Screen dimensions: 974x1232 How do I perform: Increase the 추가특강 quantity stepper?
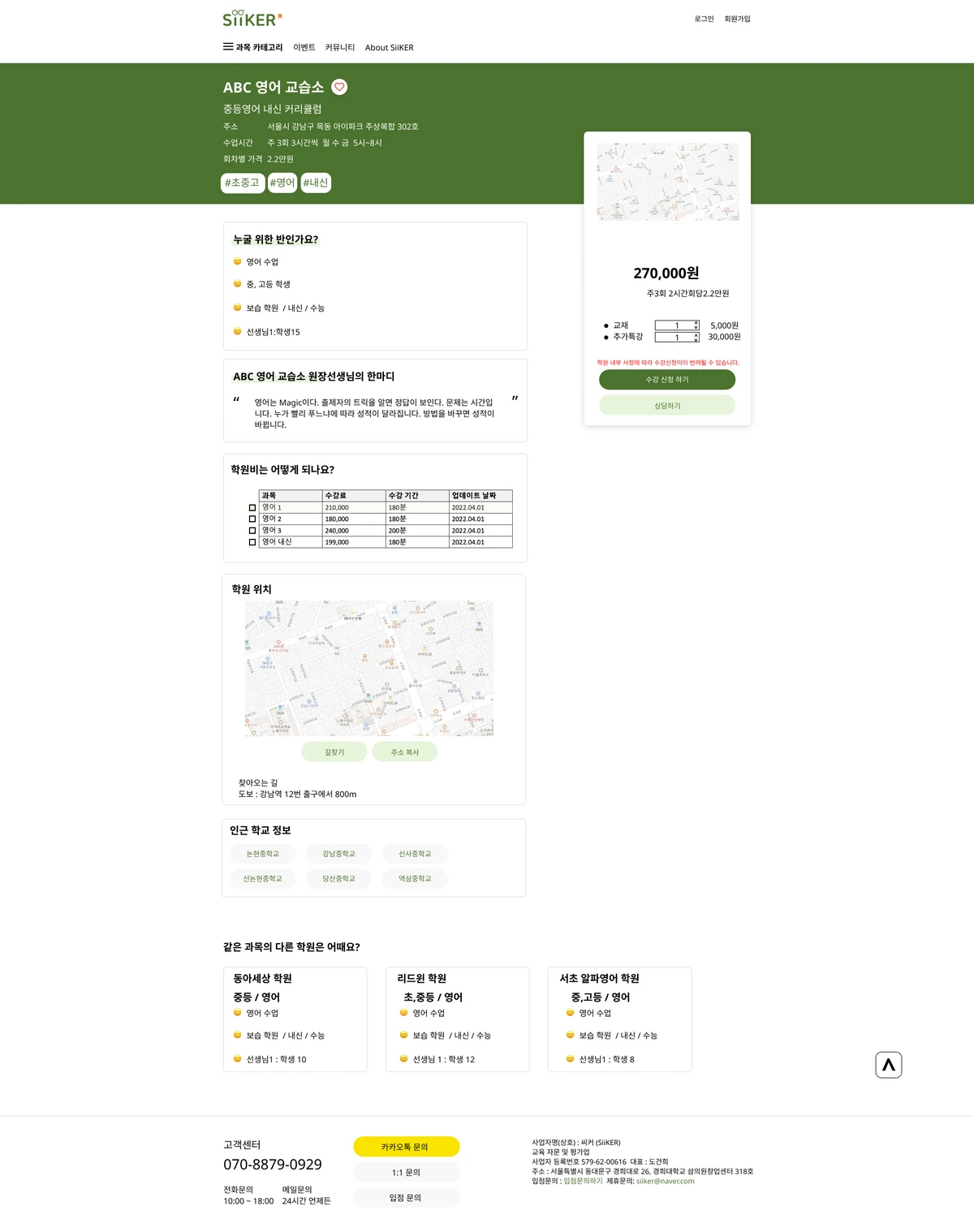(x=696, y=334)
